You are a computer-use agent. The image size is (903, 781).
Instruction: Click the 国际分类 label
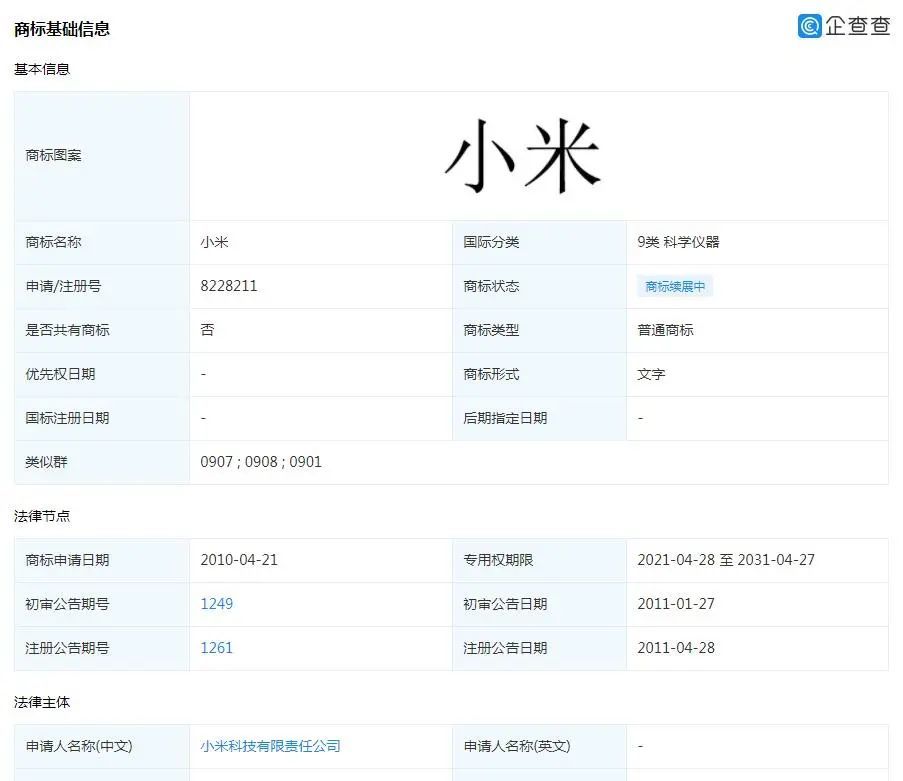click(491, 242)
